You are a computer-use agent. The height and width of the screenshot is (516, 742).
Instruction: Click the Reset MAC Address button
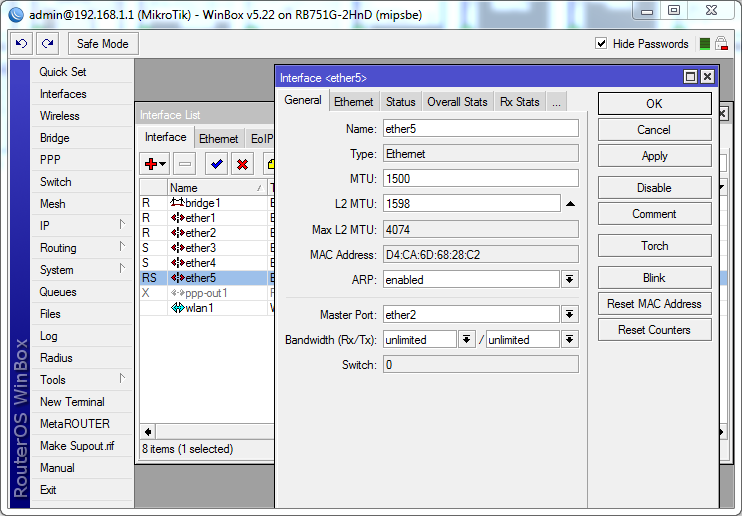(x=654, y=303)
